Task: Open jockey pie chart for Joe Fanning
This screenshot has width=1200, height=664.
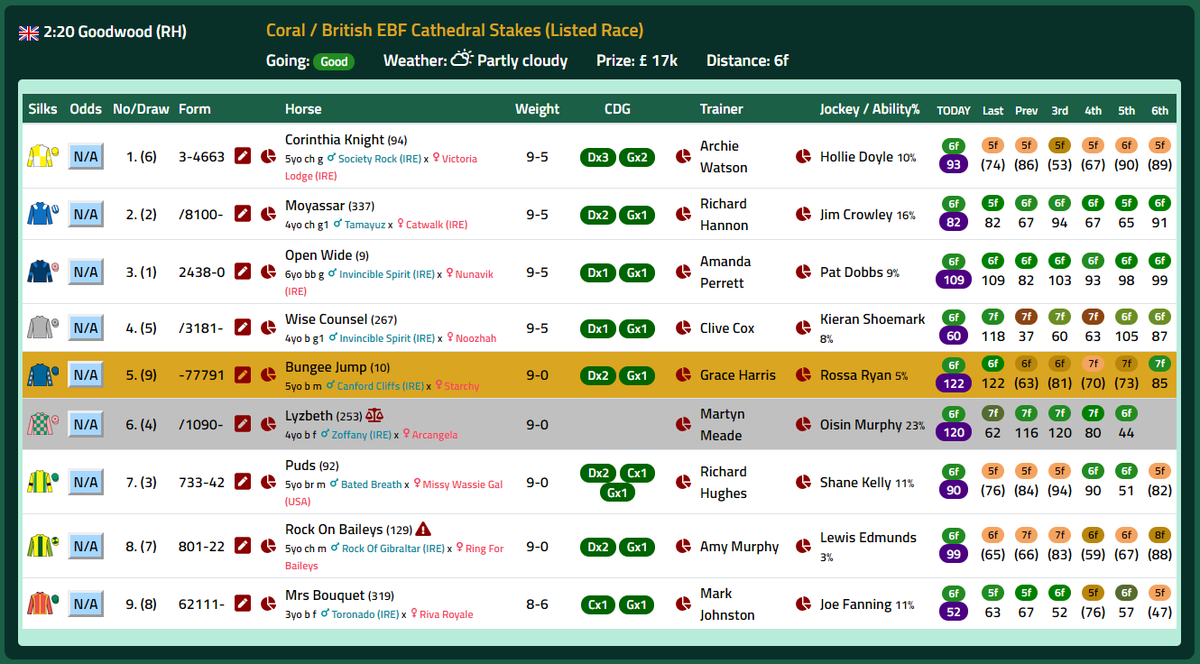Action: [x=803, y=604]
